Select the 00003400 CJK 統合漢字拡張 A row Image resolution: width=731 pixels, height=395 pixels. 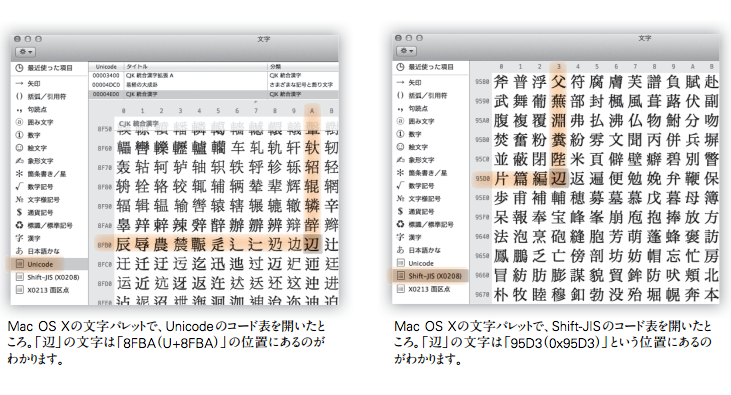(214, 75)
